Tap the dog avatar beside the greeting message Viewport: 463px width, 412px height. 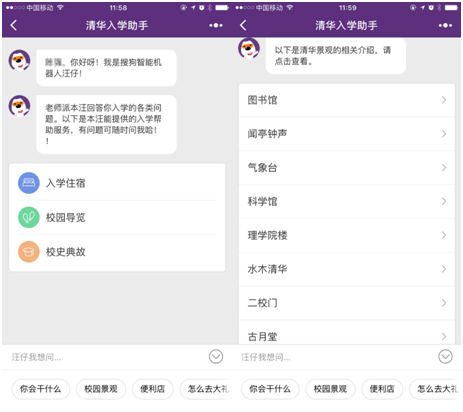(x=19, y=60)
